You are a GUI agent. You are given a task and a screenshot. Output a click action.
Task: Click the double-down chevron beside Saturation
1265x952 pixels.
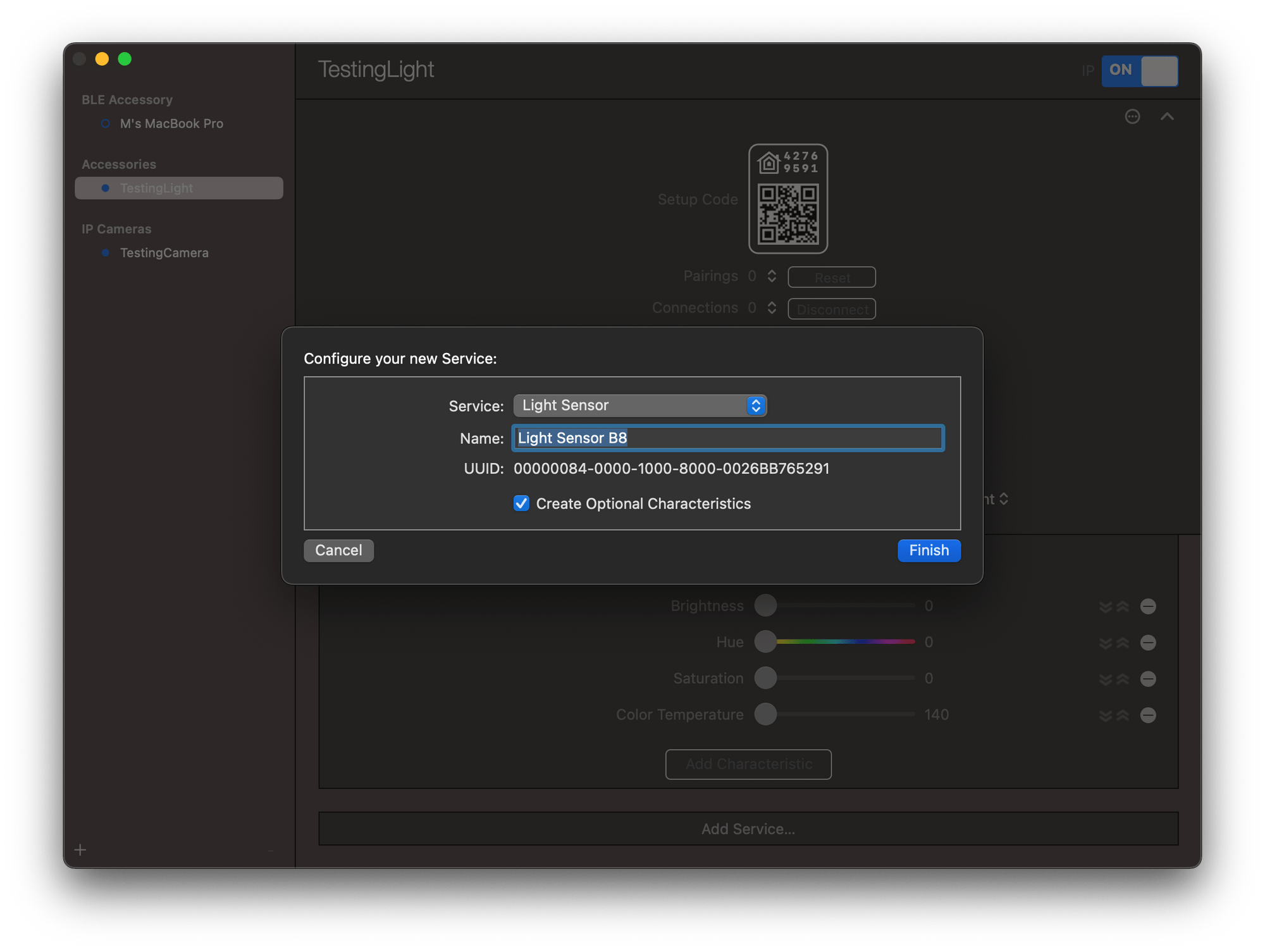pos(1104,679)
